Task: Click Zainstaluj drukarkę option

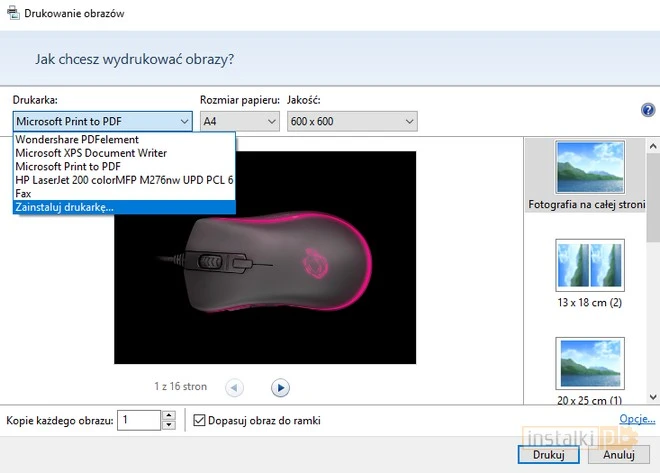Action: (65, 207)
